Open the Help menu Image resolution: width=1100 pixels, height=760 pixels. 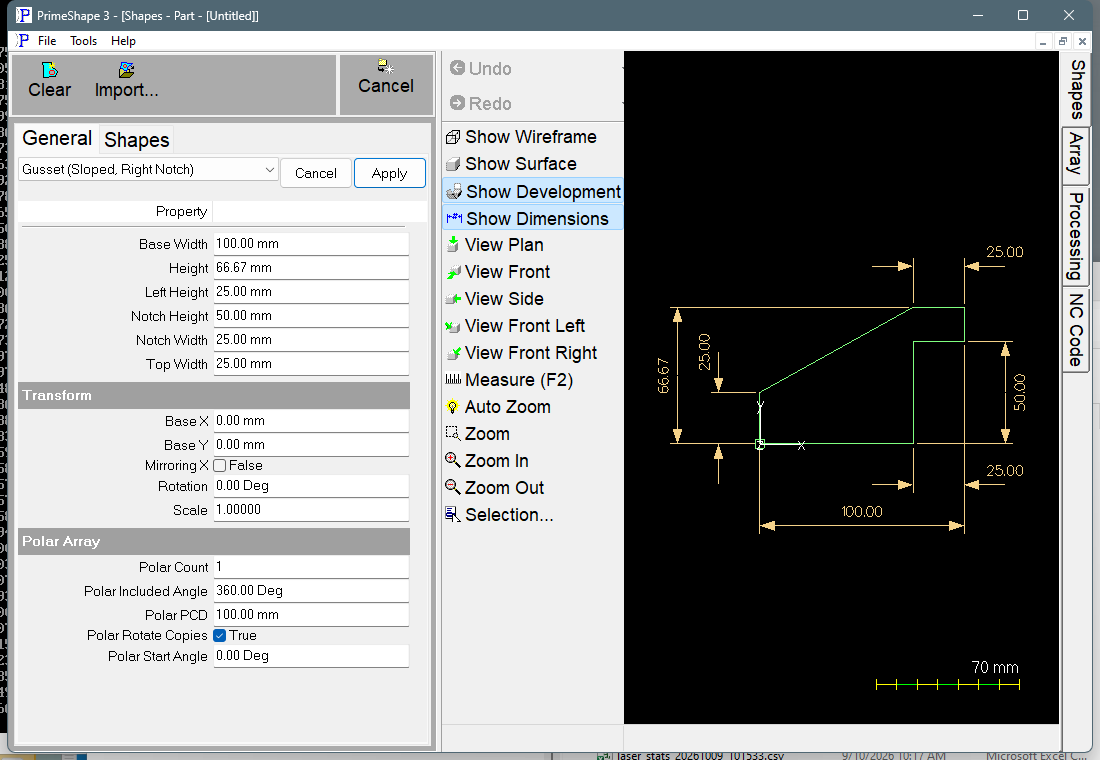123,41
